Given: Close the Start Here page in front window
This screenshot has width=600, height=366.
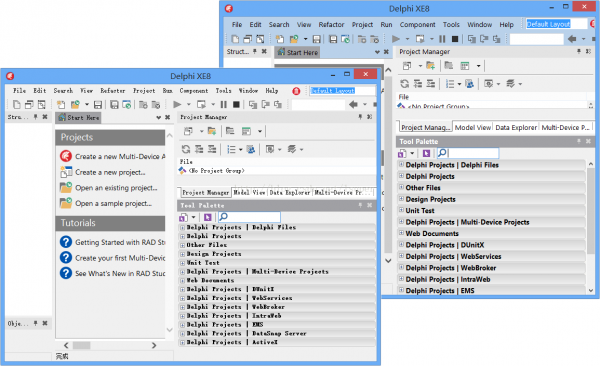Looking at the screenshot, I should tap(167, 118).
